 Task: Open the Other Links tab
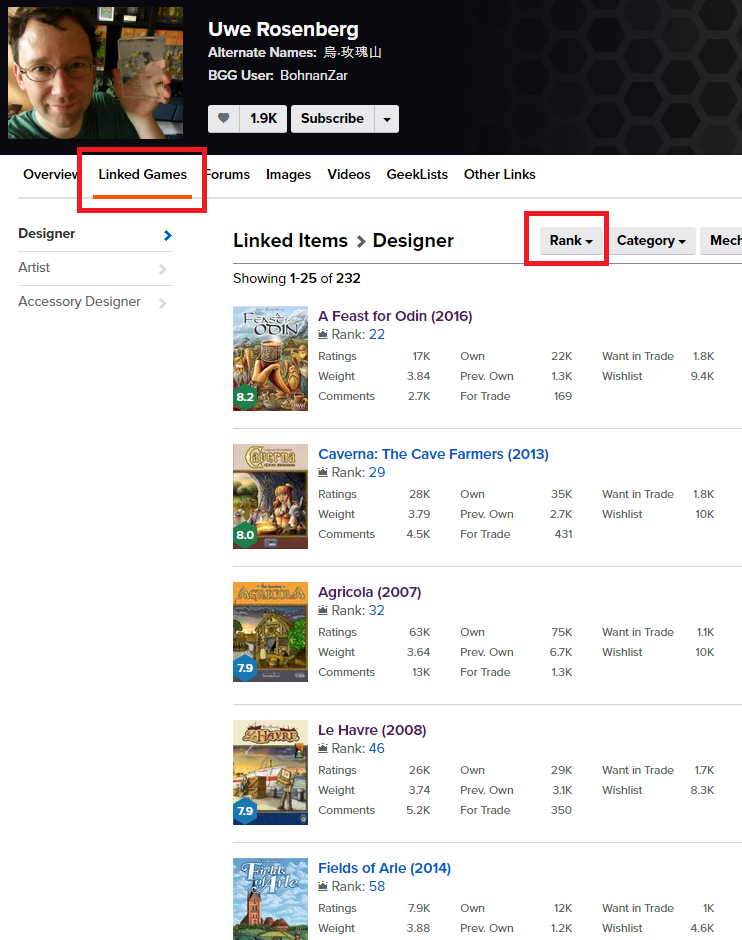pyautogui.click(x=499, y=174)
